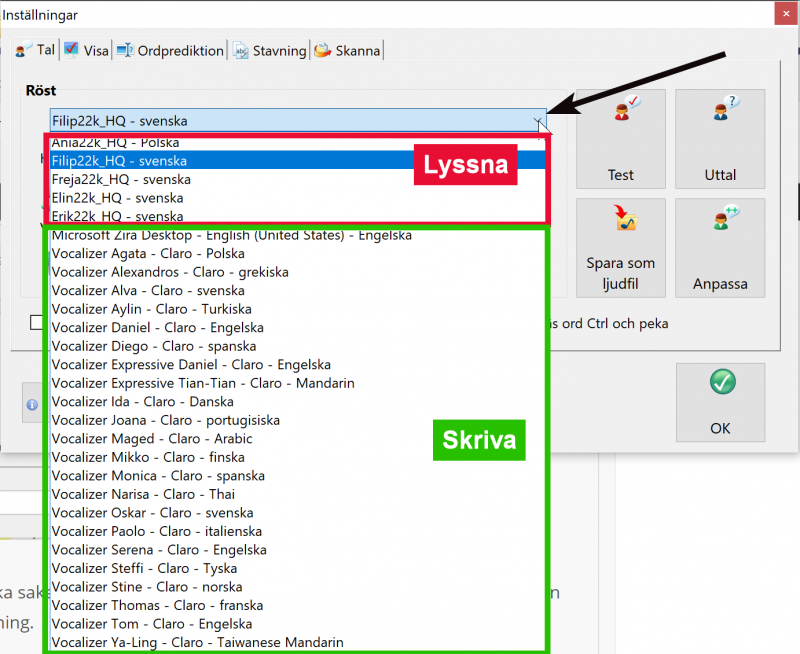Open the Anpassa voice button

(720, 248)
